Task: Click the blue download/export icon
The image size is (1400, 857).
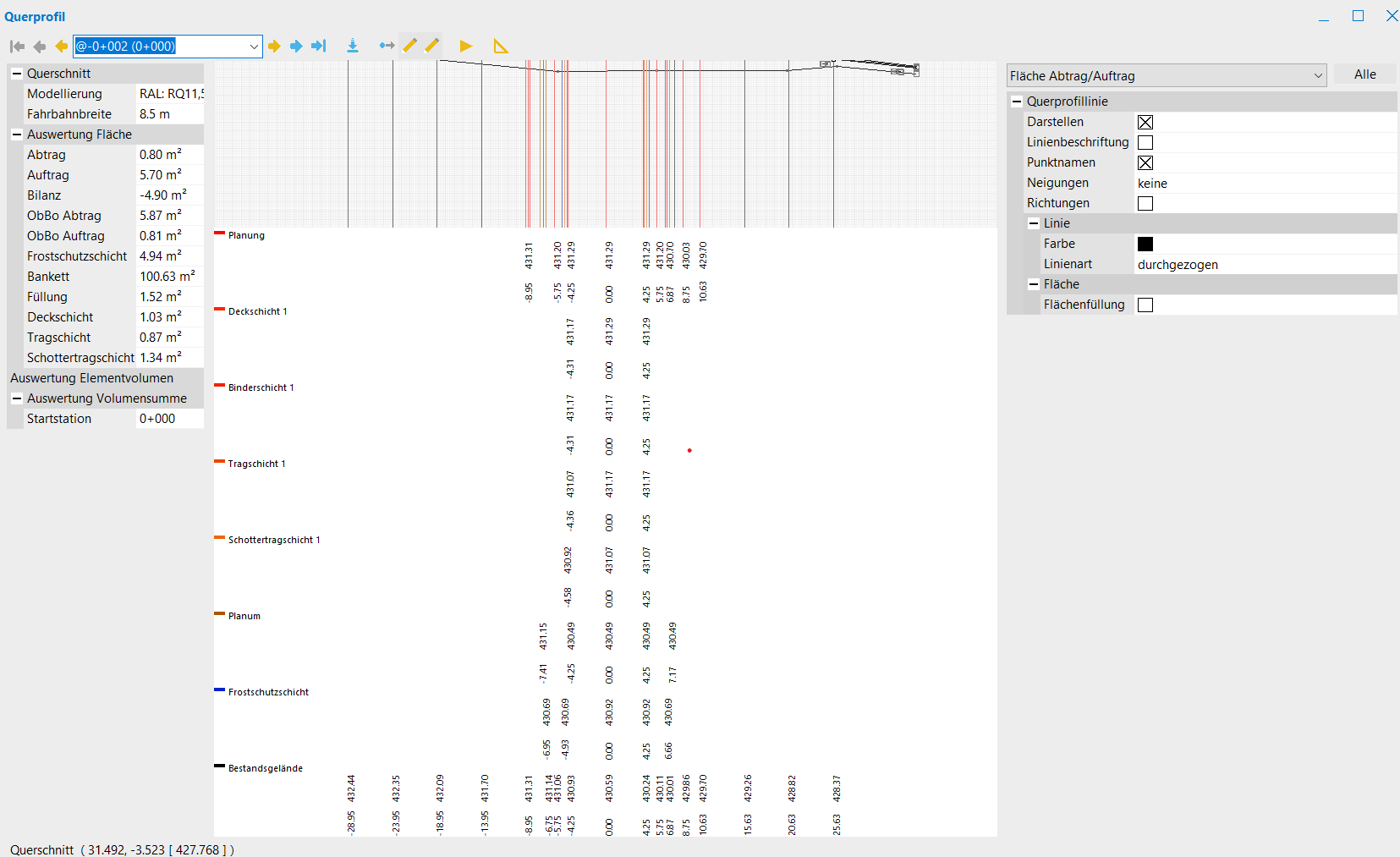Action: click(x=353, y=47)
